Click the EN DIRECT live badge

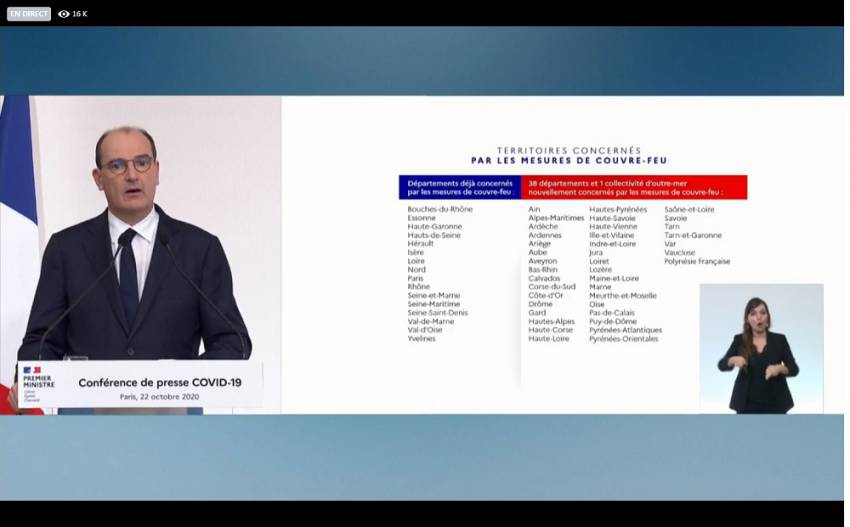click(x=29, y=14)
